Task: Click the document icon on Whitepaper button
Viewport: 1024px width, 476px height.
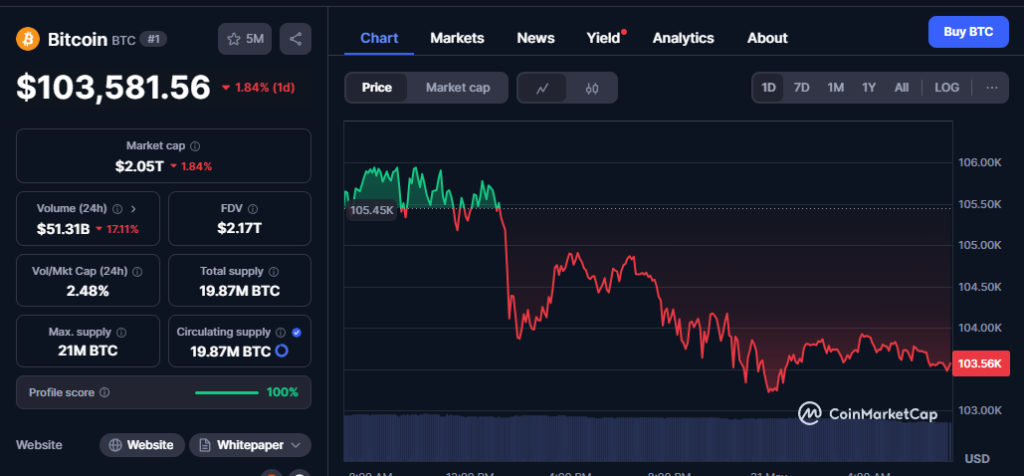Action: click(x=205, y=445)
